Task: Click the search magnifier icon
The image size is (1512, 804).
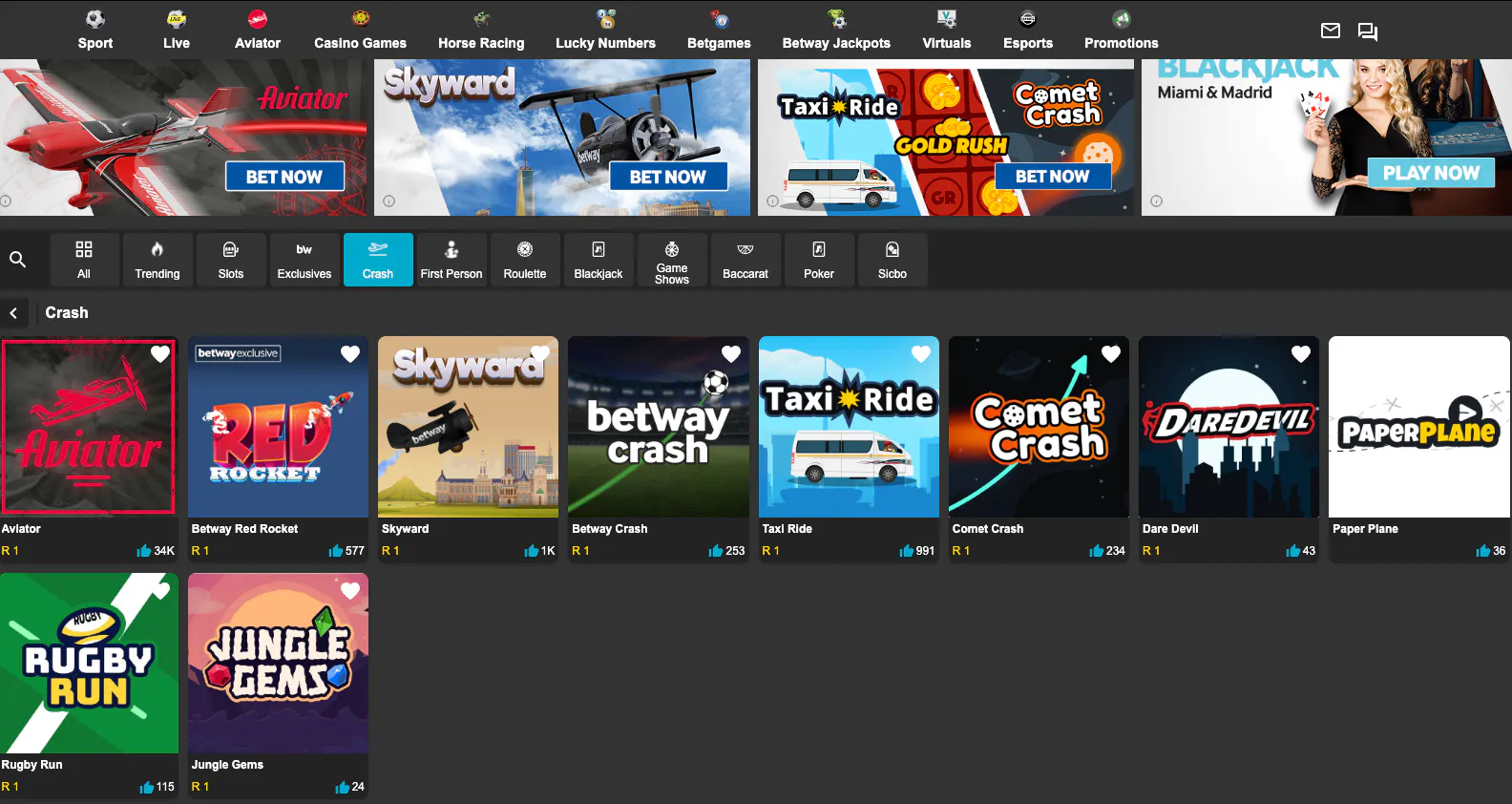Action: coord(17,259)
